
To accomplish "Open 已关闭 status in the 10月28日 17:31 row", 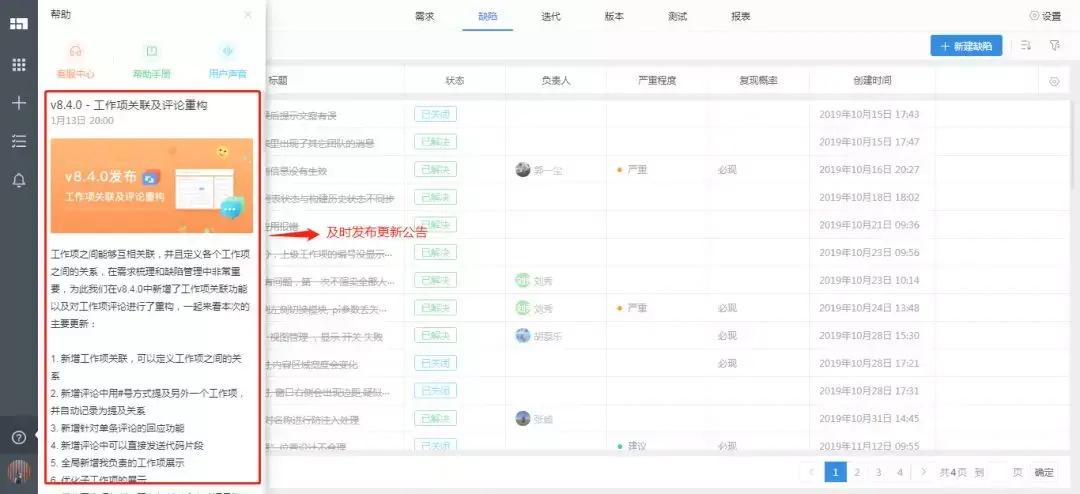I will tap(435, 391).
